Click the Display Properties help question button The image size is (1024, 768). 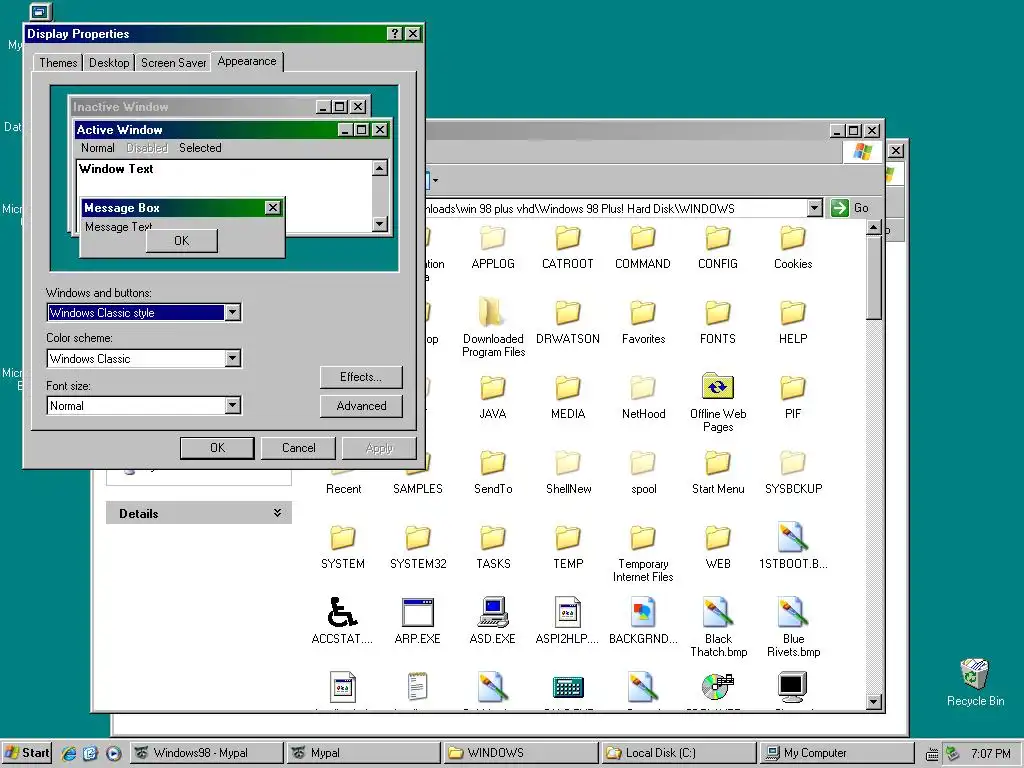coord(394,34)
